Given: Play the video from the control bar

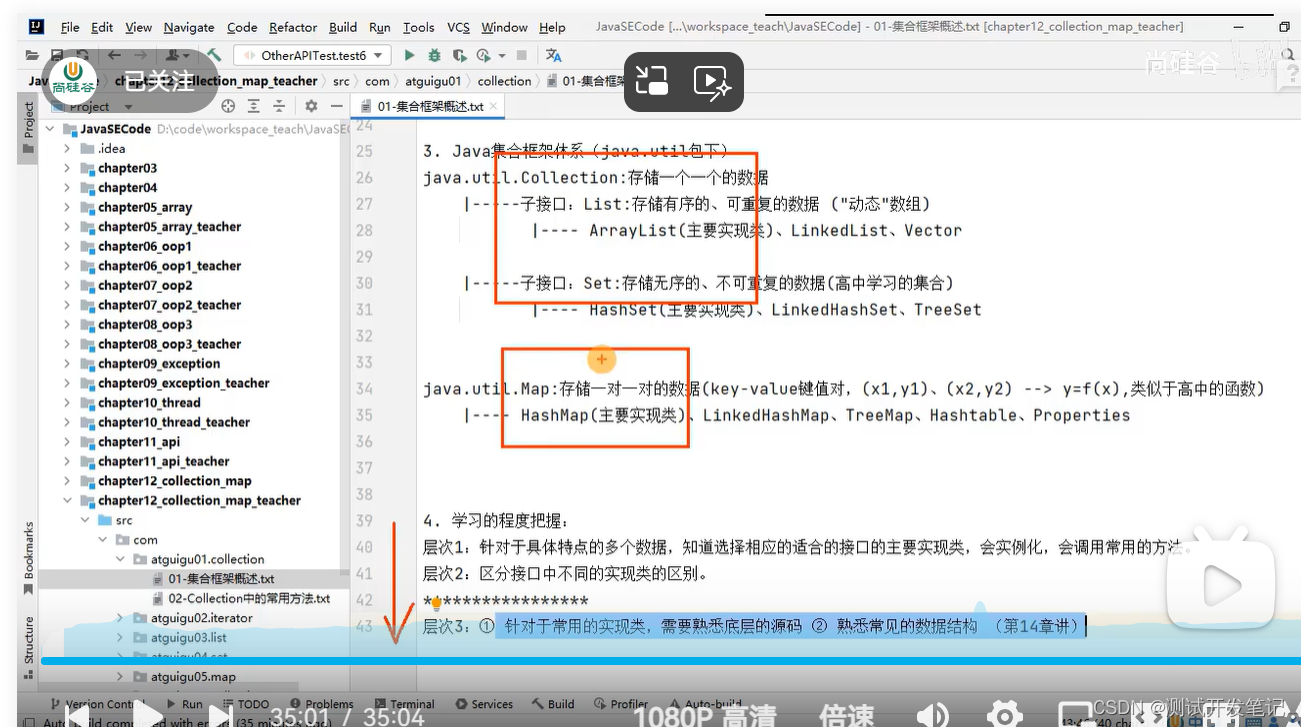Looking at the screenshot, I should click(146, 714).
